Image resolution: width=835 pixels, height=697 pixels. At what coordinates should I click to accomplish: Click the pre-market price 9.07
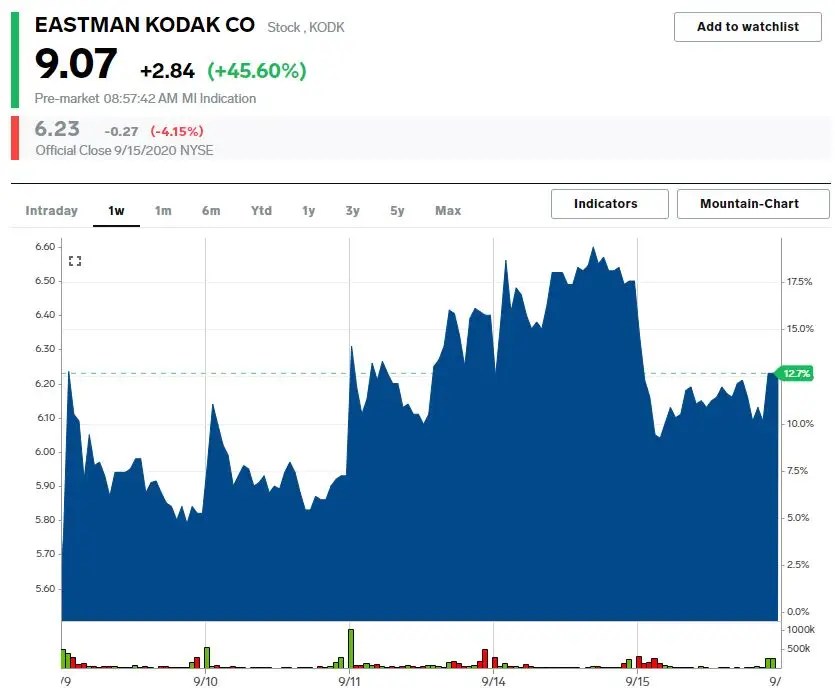pyautogui.click(x=74, y=65)
